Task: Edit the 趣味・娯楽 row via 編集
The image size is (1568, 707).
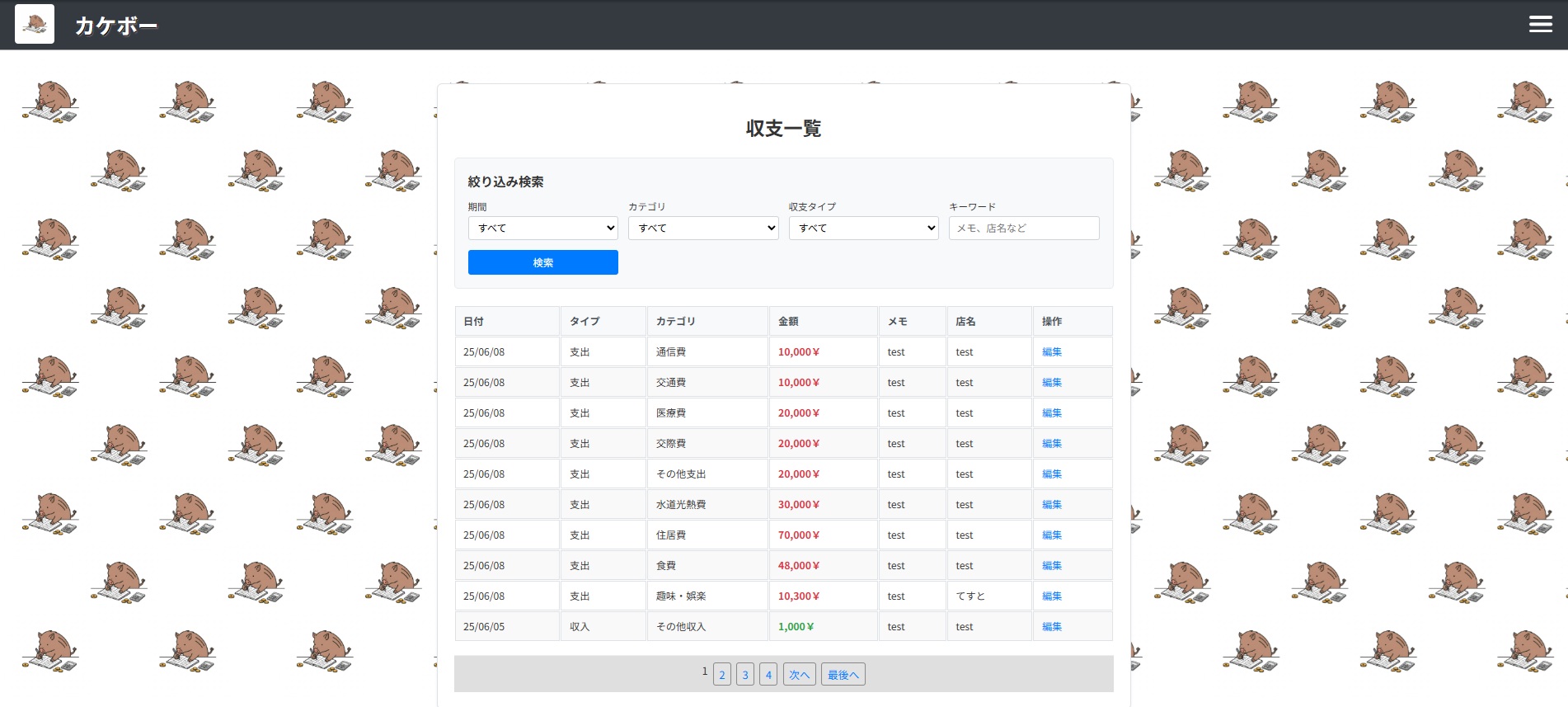Action: click(x=1052, y=596)
